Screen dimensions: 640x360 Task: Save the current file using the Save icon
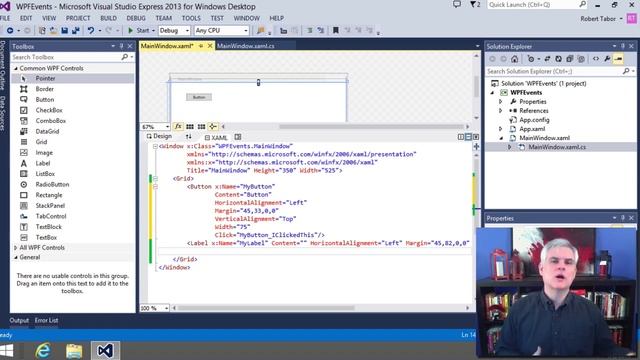point(64,31)
